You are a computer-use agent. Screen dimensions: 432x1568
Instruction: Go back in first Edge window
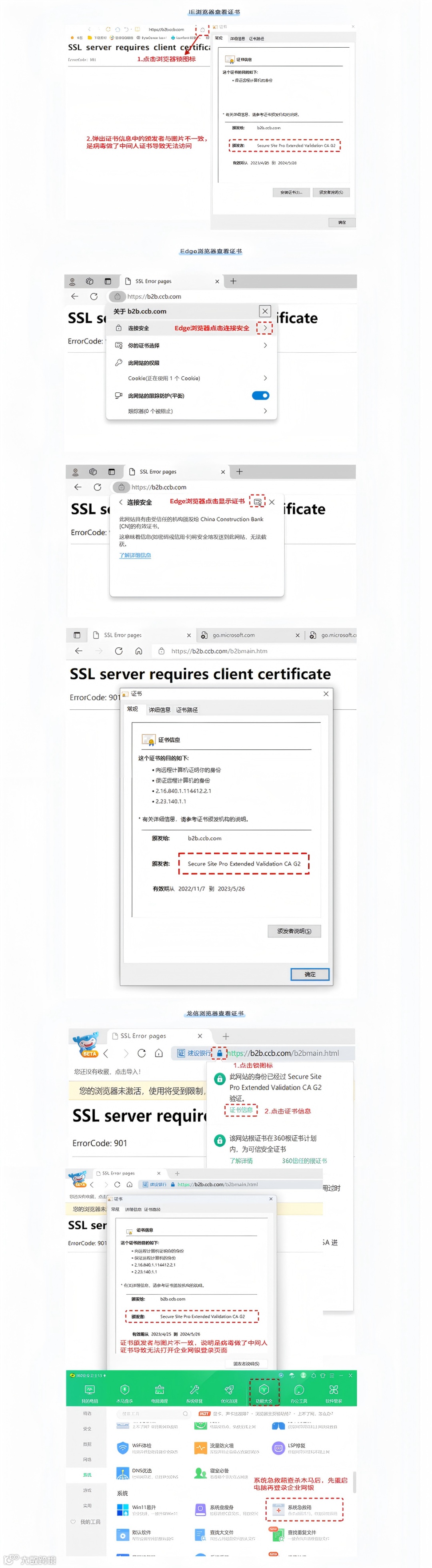click(74, 297)
